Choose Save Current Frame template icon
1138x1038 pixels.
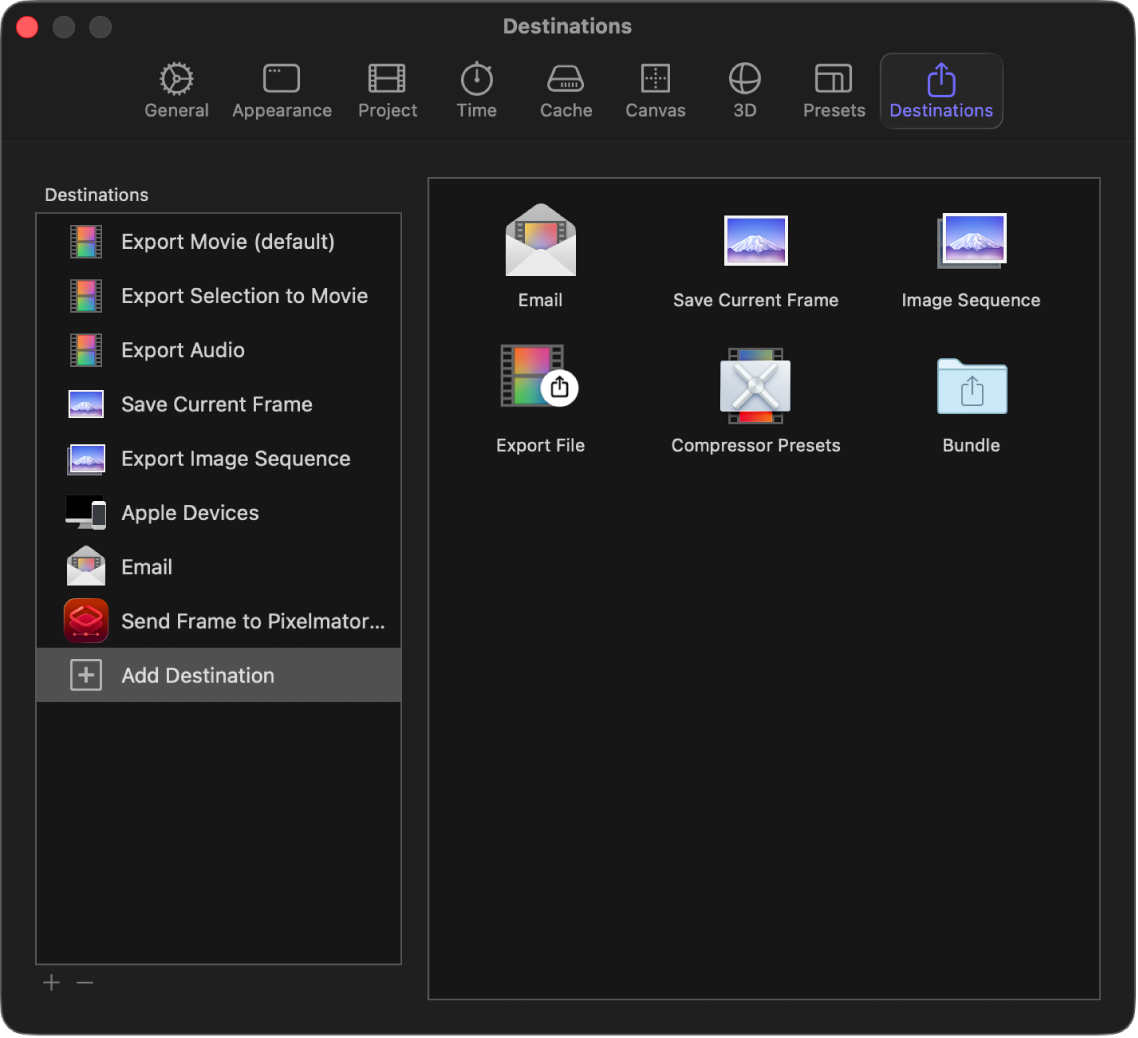coord(756,240)
